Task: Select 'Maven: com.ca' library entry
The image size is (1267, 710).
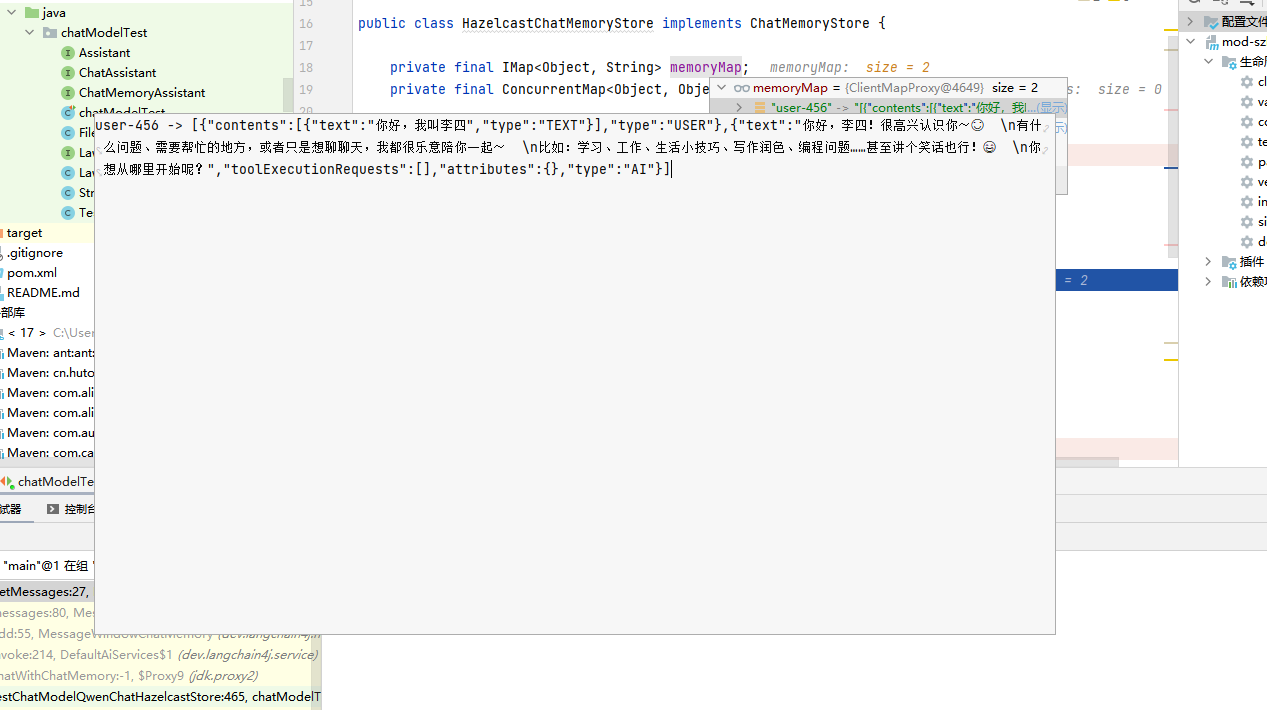Action: click(50, 453)
